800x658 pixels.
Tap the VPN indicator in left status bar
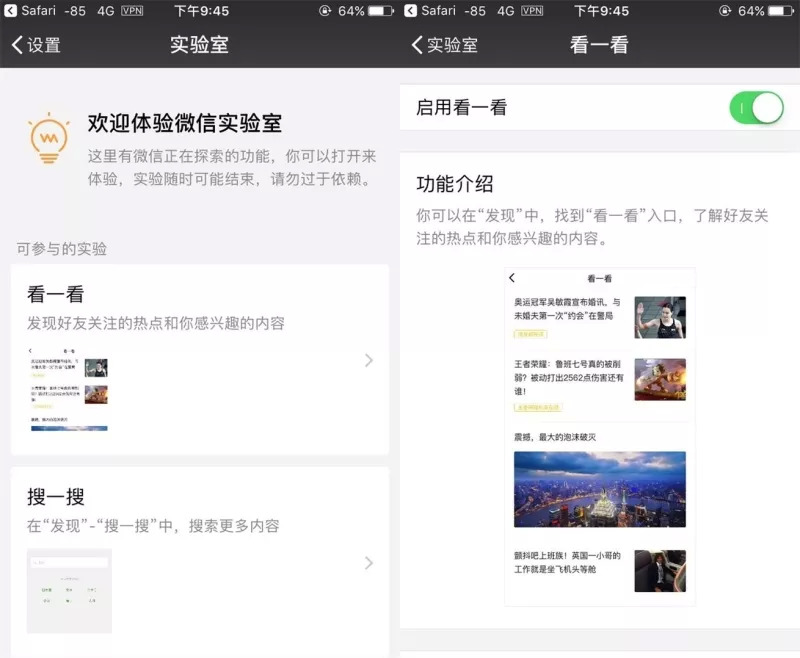(132, 11)
